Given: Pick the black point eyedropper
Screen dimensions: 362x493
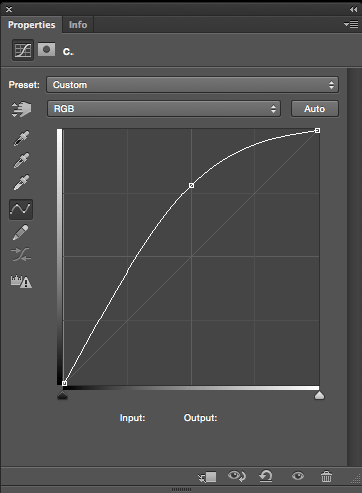Looking at the screenshot, I should click(x=21, y=138).
